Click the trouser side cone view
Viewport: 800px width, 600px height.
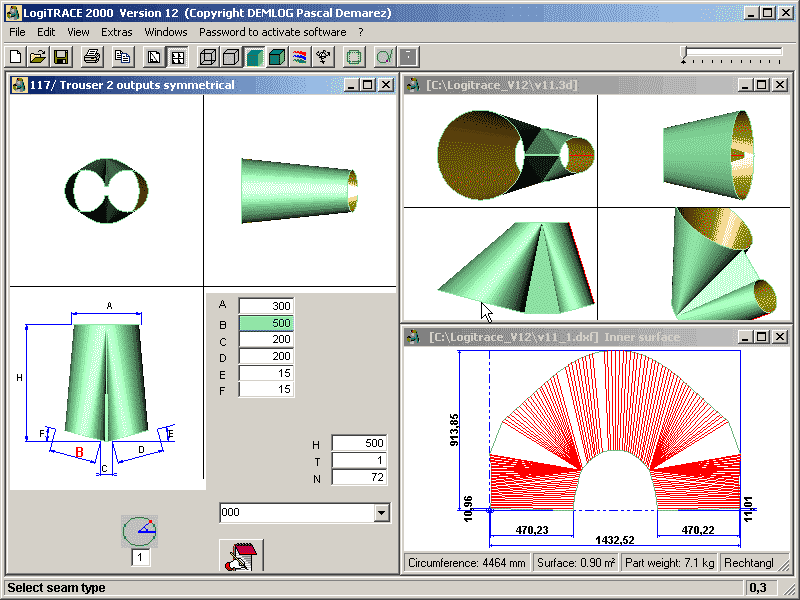(x=299, y=191)
